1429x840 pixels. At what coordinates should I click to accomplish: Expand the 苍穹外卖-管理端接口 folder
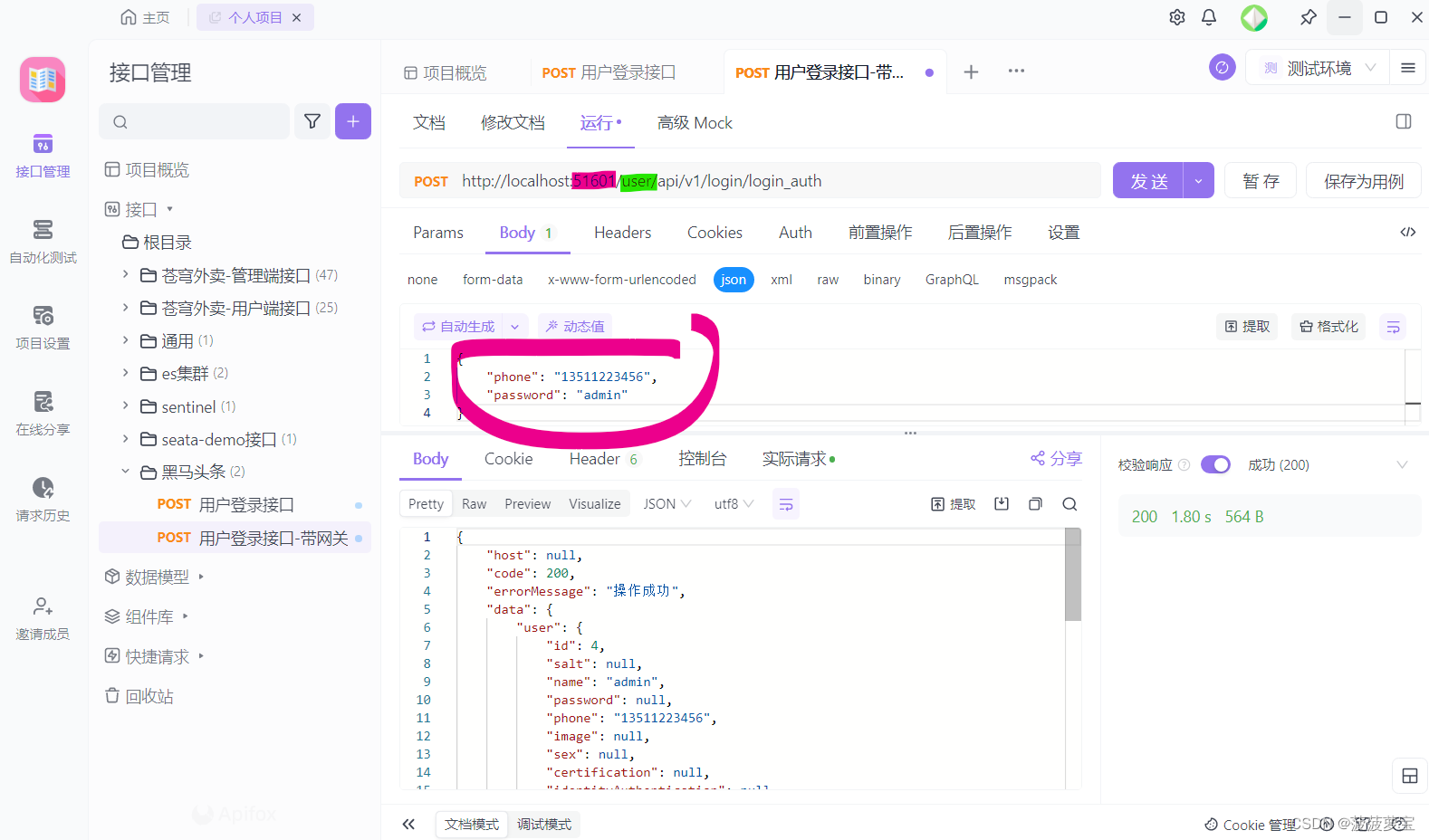(125, 274)
